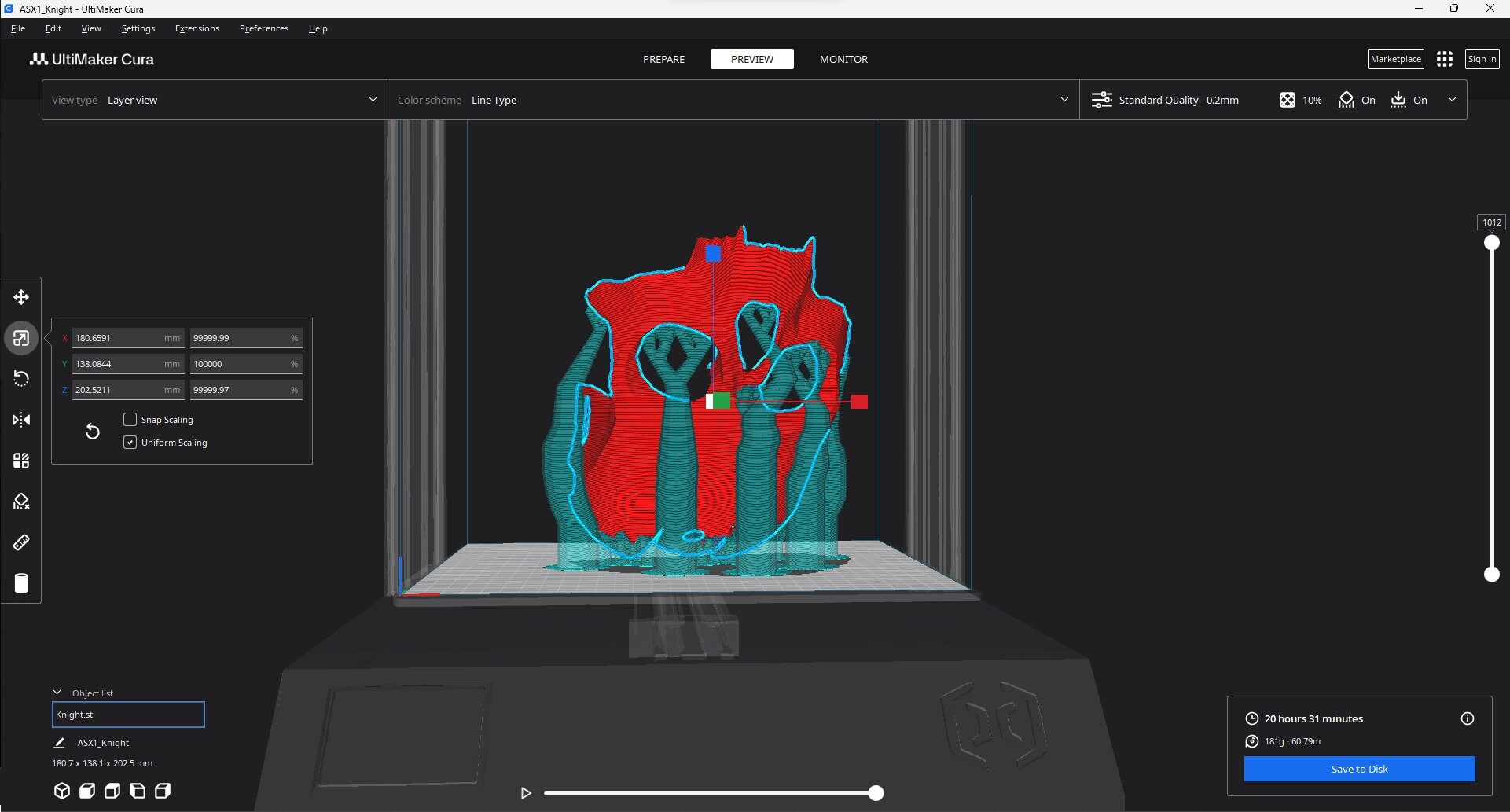Open Per Model Settings

[x=21, y=461]
